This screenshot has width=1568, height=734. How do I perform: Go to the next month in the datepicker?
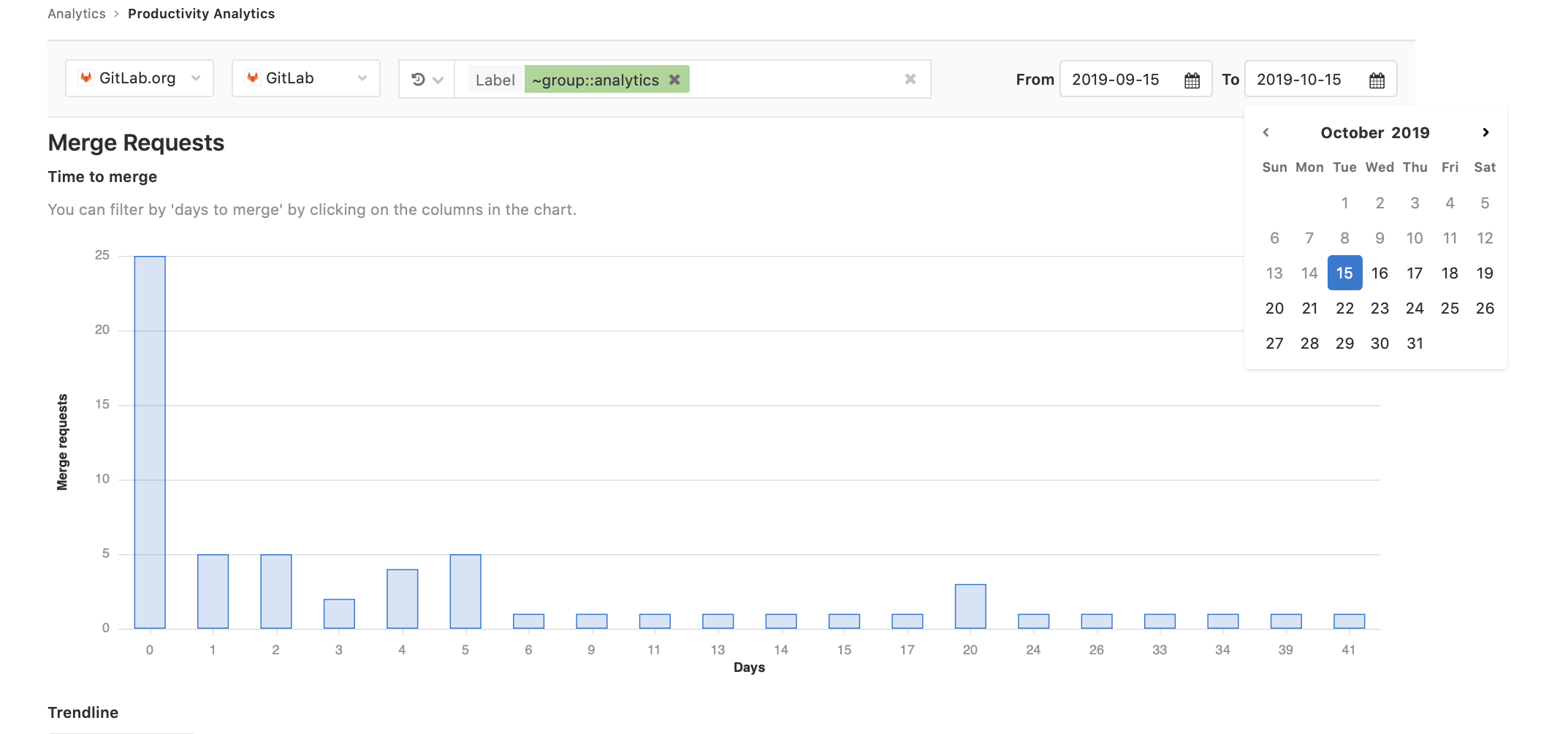(1485, 132)
